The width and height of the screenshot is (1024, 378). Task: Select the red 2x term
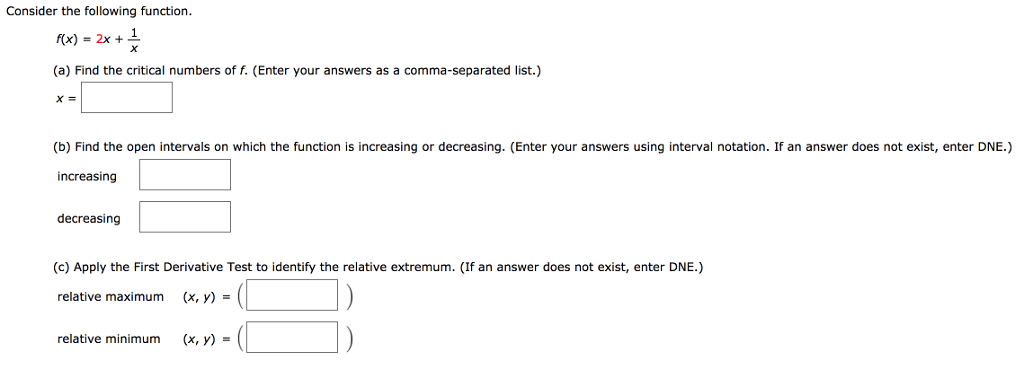click(103, 39)
